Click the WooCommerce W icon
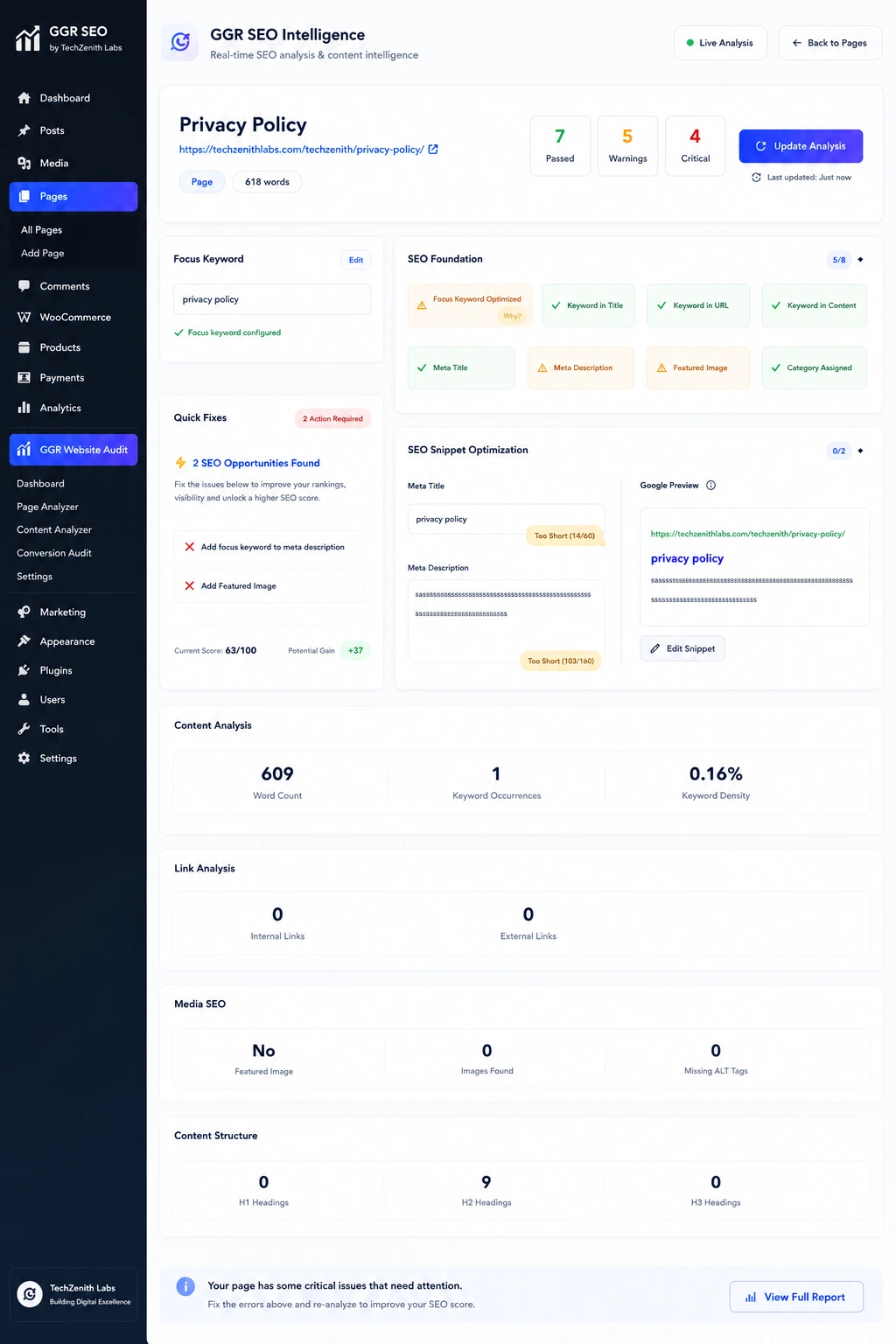 (24, 317)
